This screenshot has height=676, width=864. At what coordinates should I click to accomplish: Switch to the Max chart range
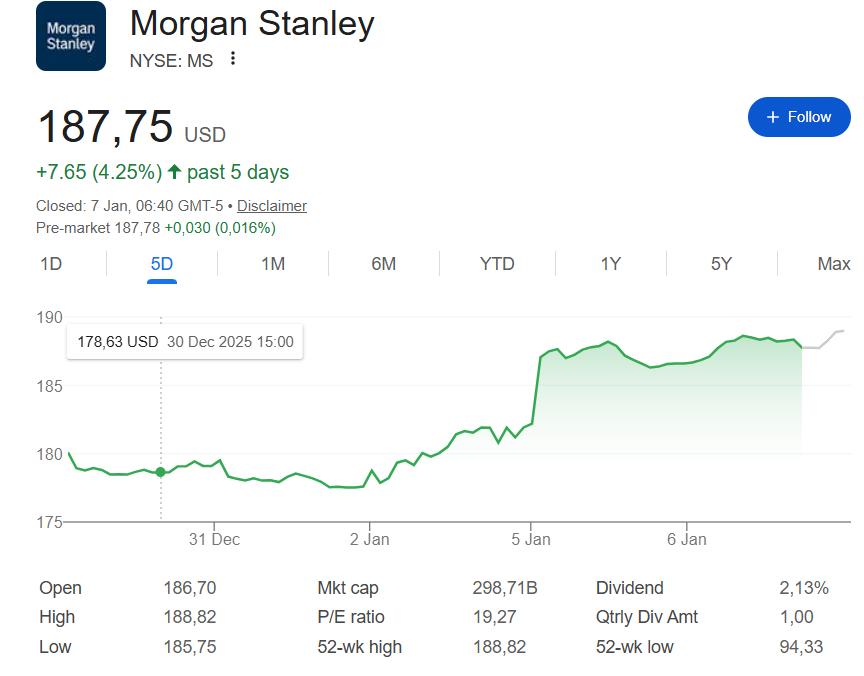pyautogui.click(x=833, y=264)
